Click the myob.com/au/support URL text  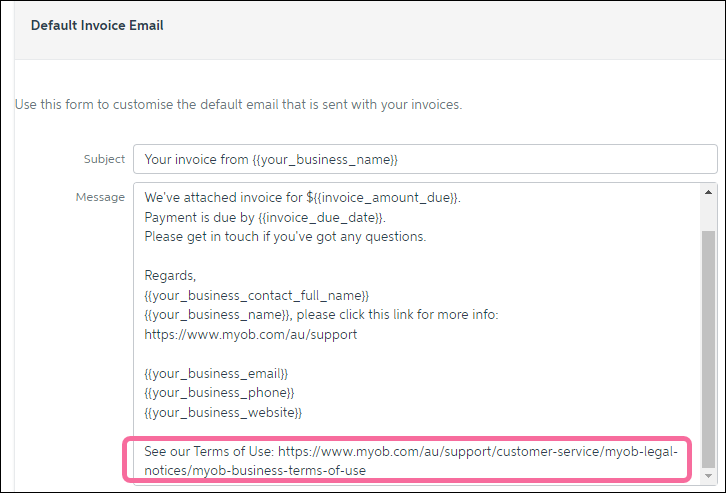250,335
